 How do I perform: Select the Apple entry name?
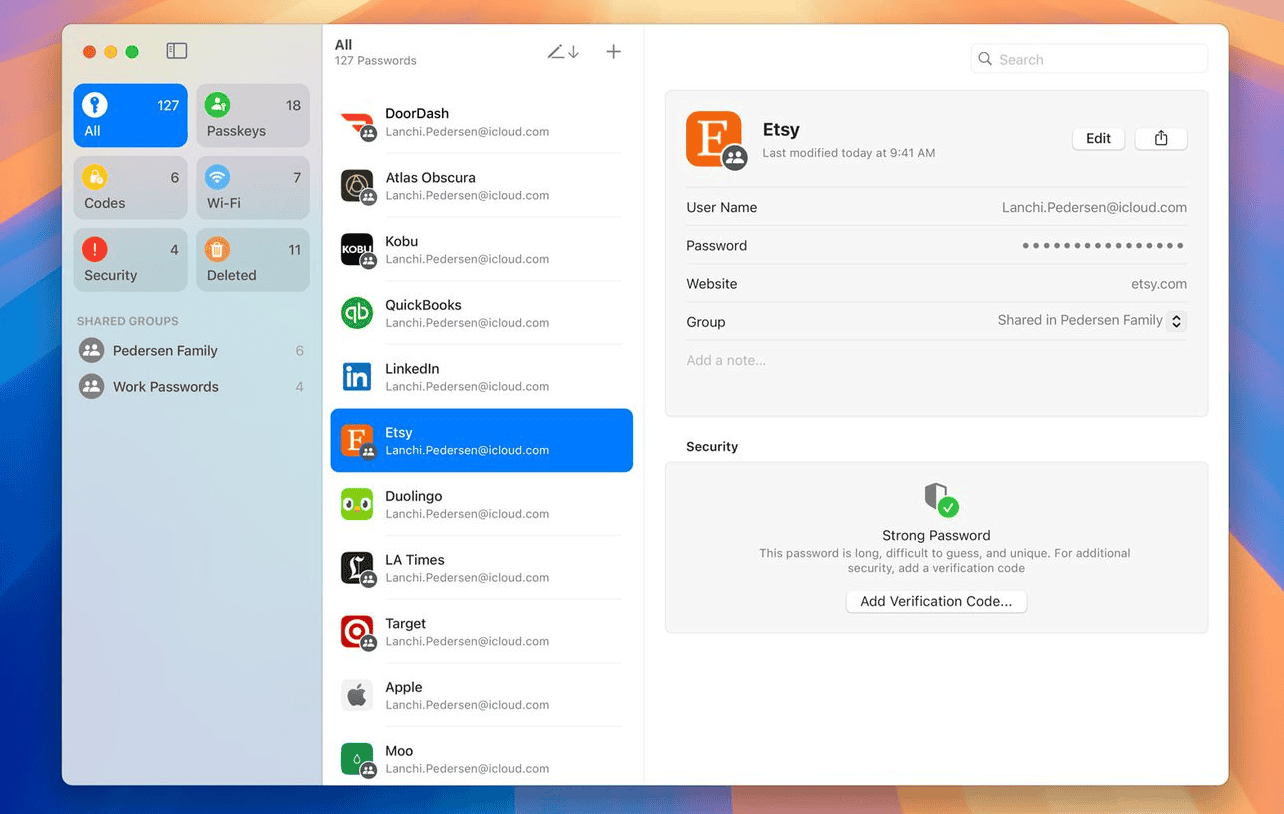tap(404, 688)
